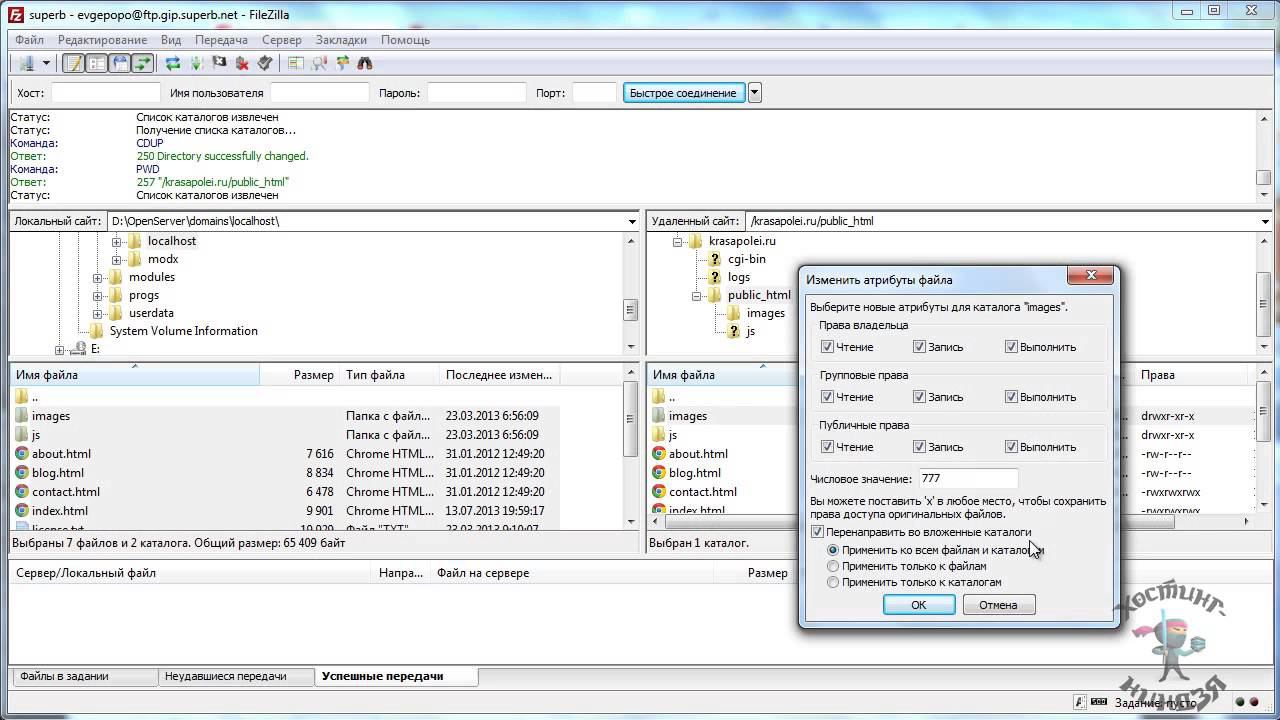Viewport: 1280px width, 720px height.
Task: Expand the modules folder in local tree
Action: pyautogui.click(x=98, y=277)
